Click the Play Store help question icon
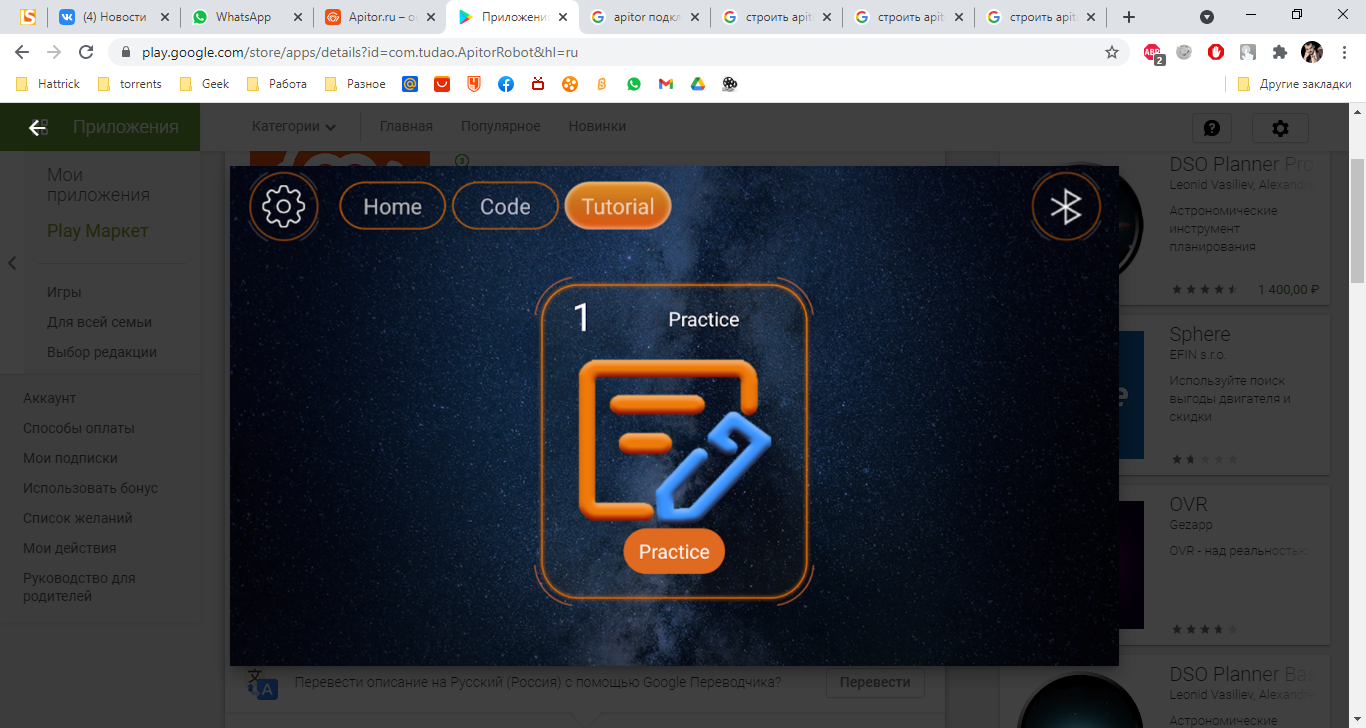 [x=1212, y=128]
